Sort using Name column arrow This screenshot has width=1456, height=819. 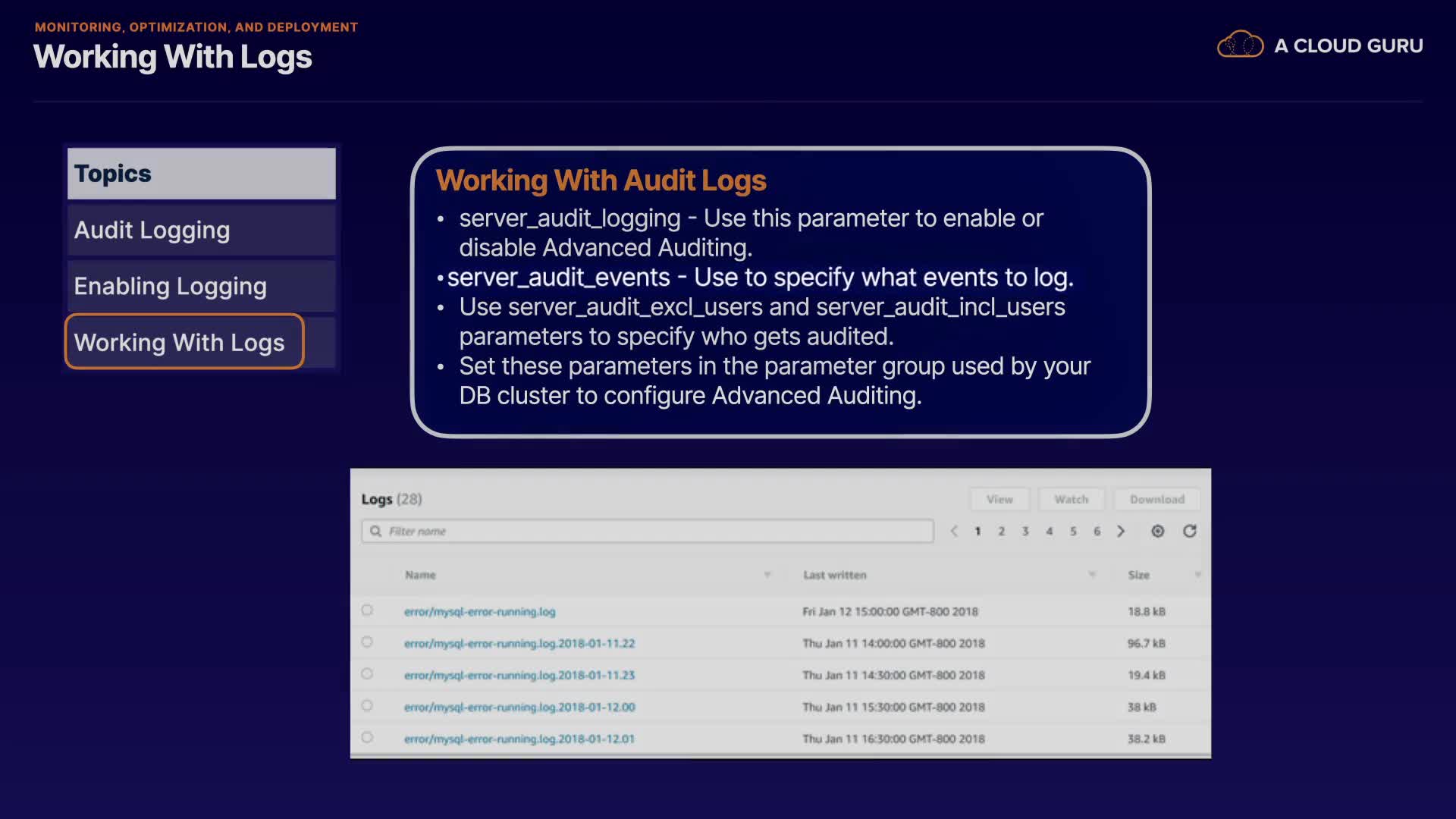767,575
